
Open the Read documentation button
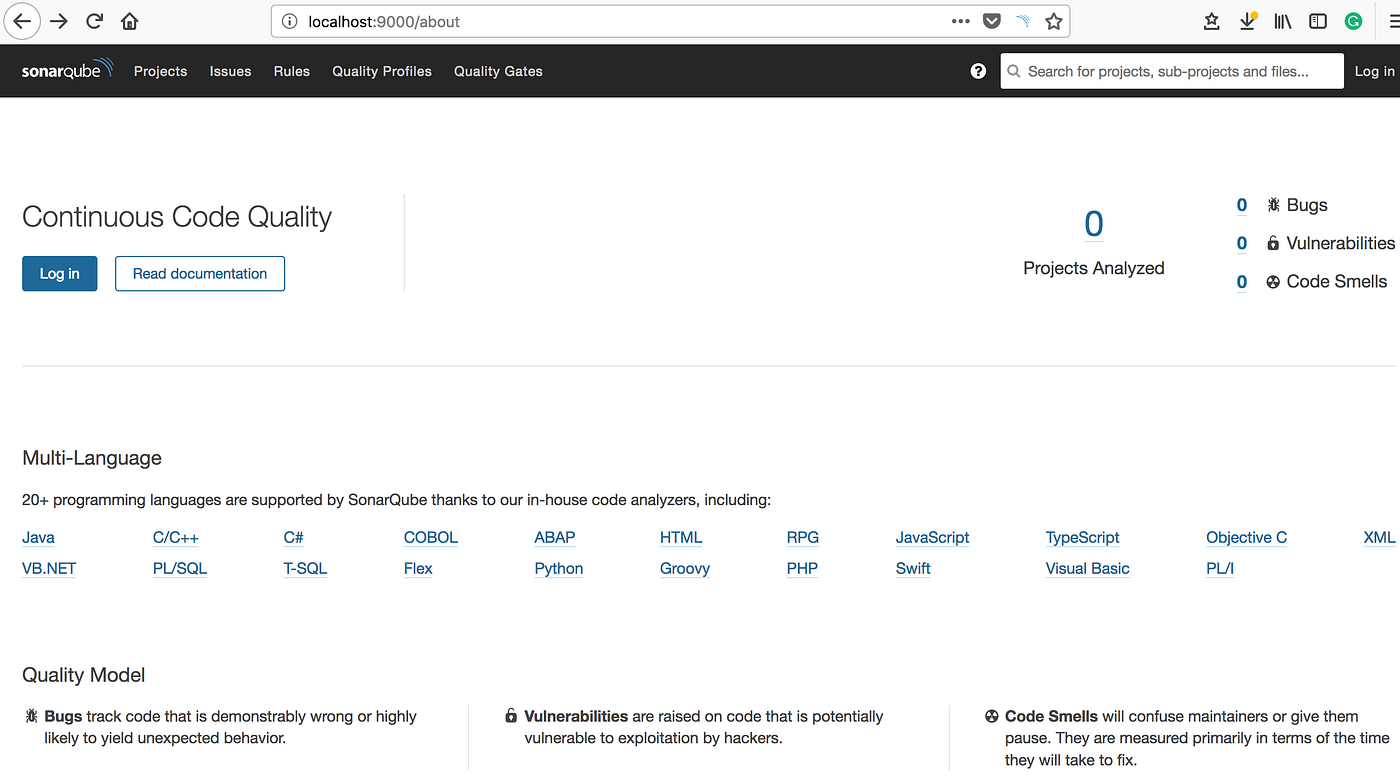(x=200, y=274)
